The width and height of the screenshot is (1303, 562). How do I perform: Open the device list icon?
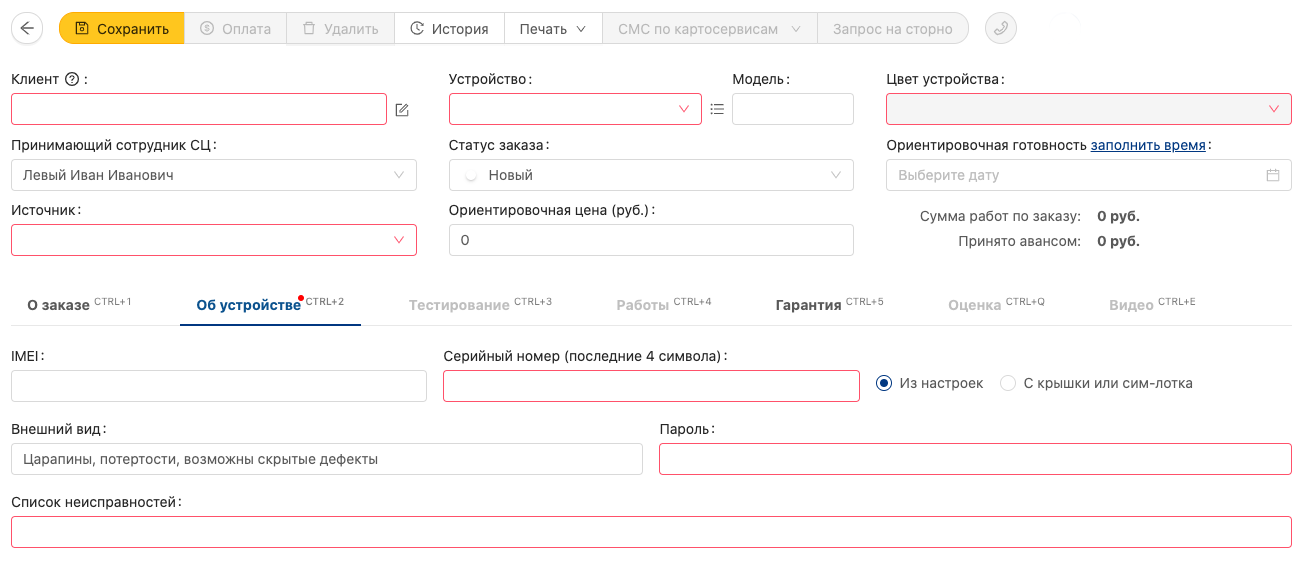[x=717, y=109]
